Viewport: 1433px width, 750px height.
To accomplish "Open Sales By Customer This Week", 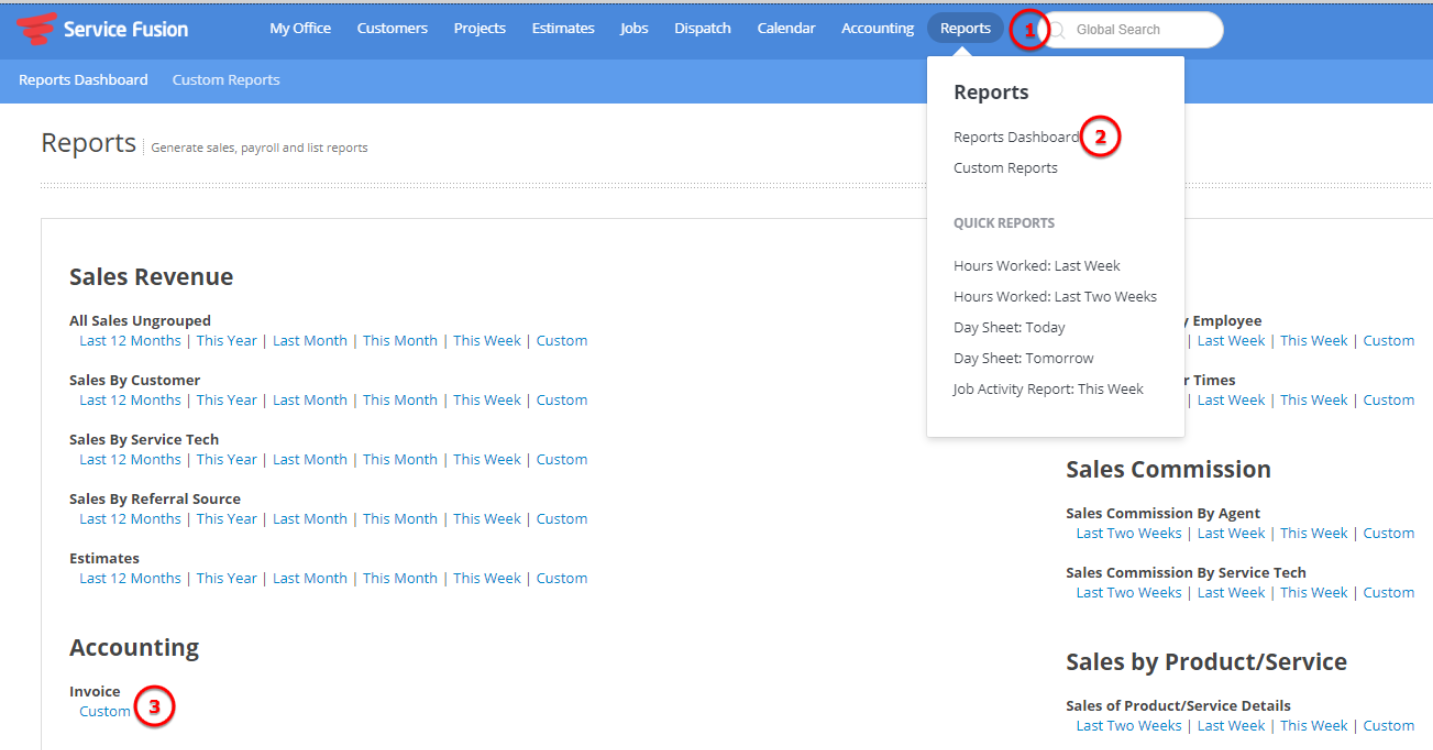I will [487, 400].
